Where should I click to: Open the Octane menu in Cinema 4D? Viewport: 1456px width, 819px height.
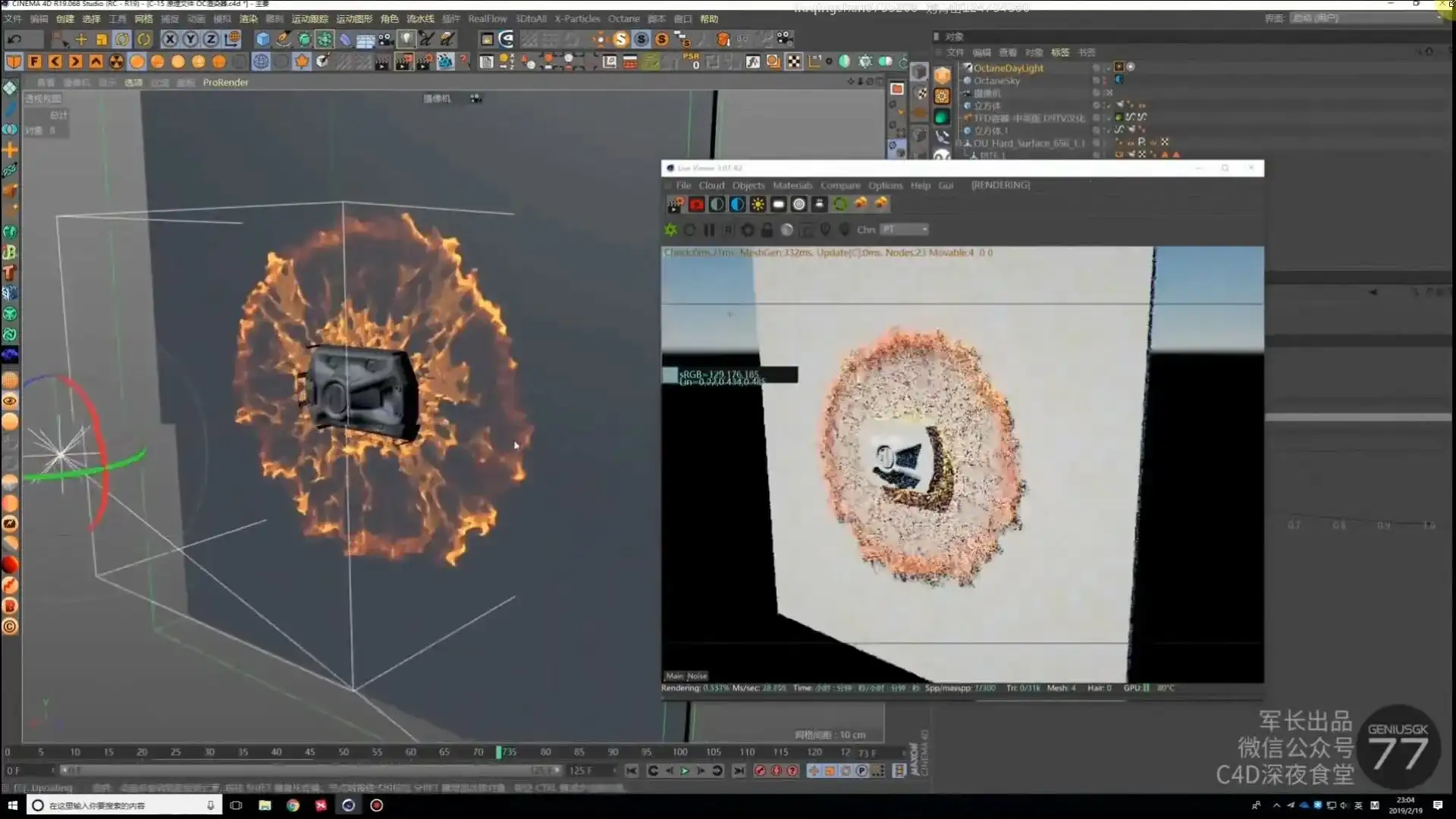[624, 18]
